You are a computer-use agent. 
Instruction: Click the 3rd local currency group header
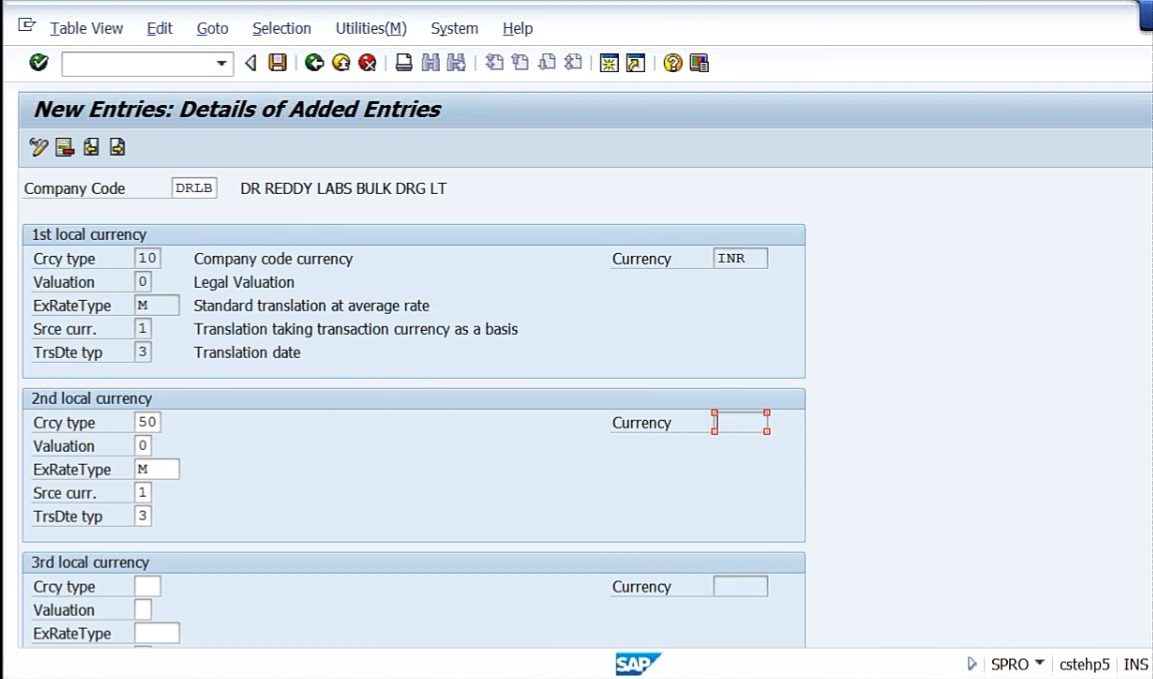pos(414,563)
